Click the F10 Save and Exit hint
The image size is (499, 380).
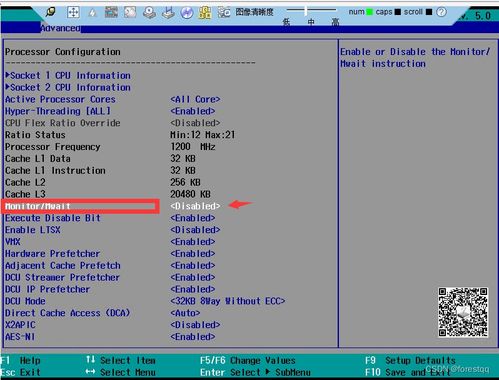coord(407,373)
